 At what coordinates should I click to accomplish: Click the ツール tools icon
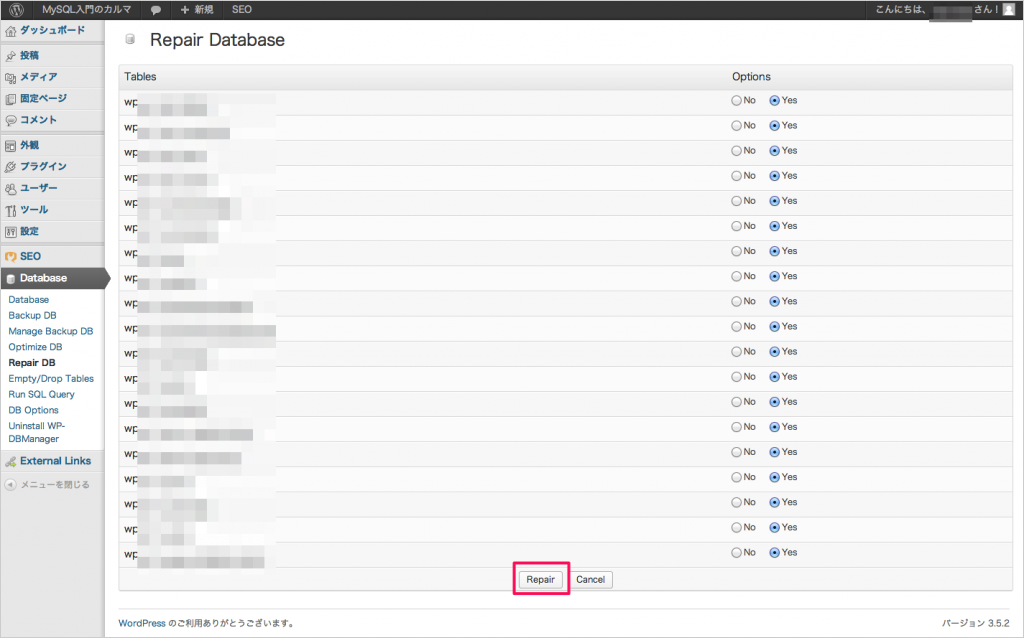(10, 210)
